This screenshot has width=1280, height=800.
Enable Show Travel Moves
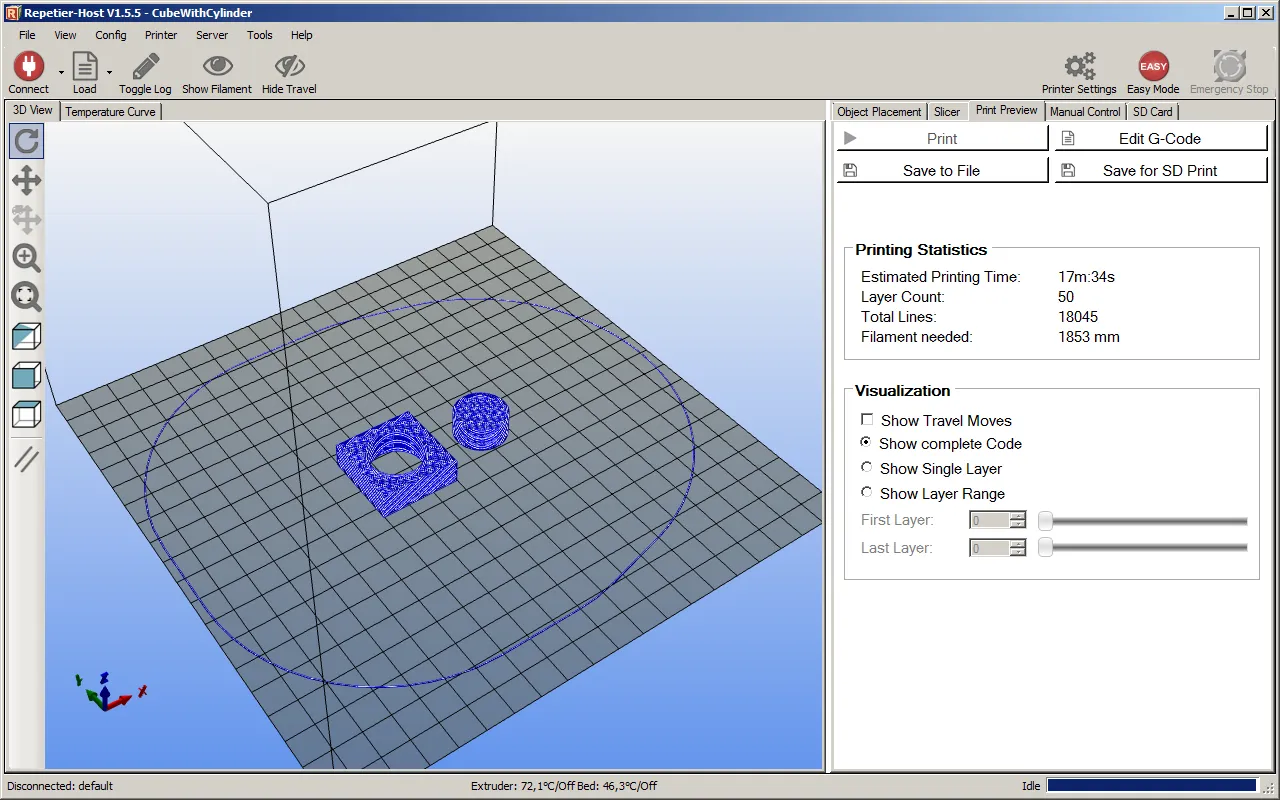pos(867,419)
